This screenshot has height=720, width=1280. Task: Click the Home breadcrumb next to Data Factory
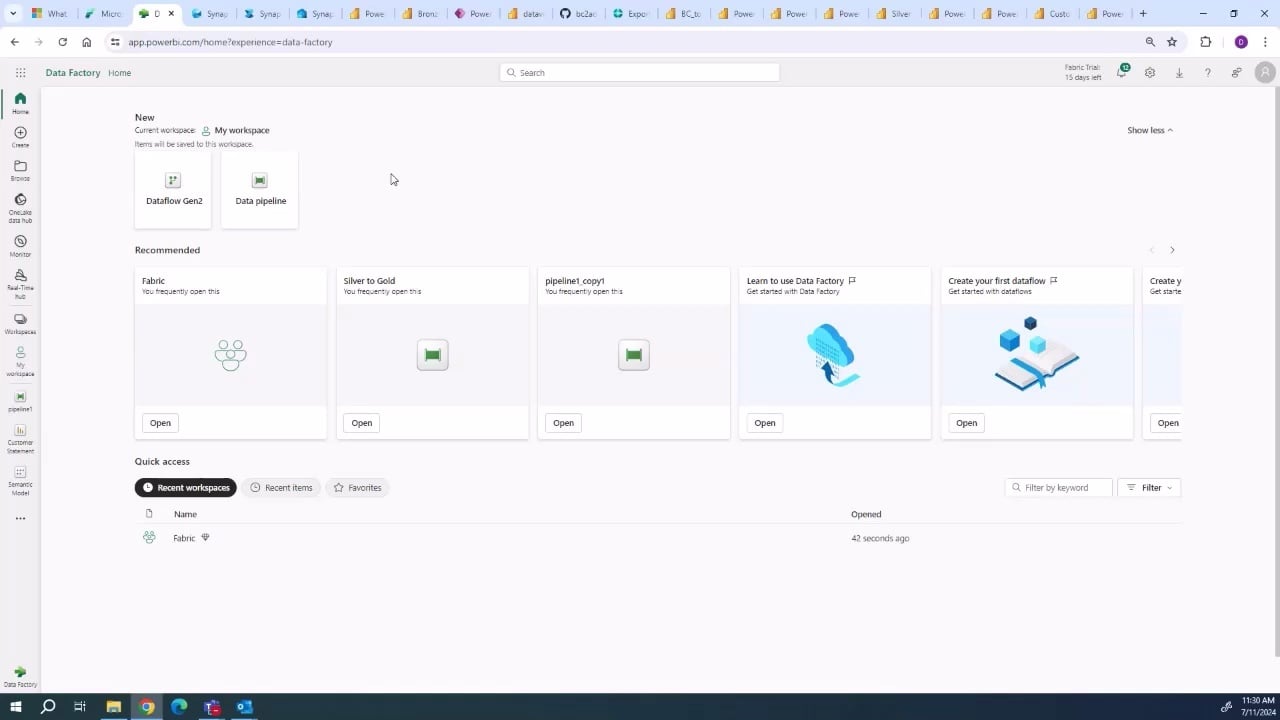click(x=119, y=72)
